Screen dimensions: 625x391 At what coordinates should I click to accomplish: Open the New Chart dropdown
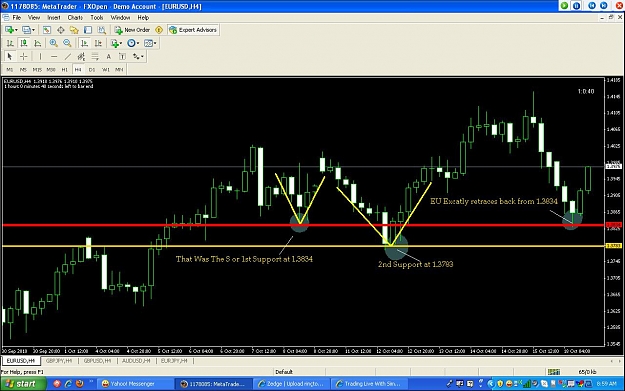coord(11,30)
